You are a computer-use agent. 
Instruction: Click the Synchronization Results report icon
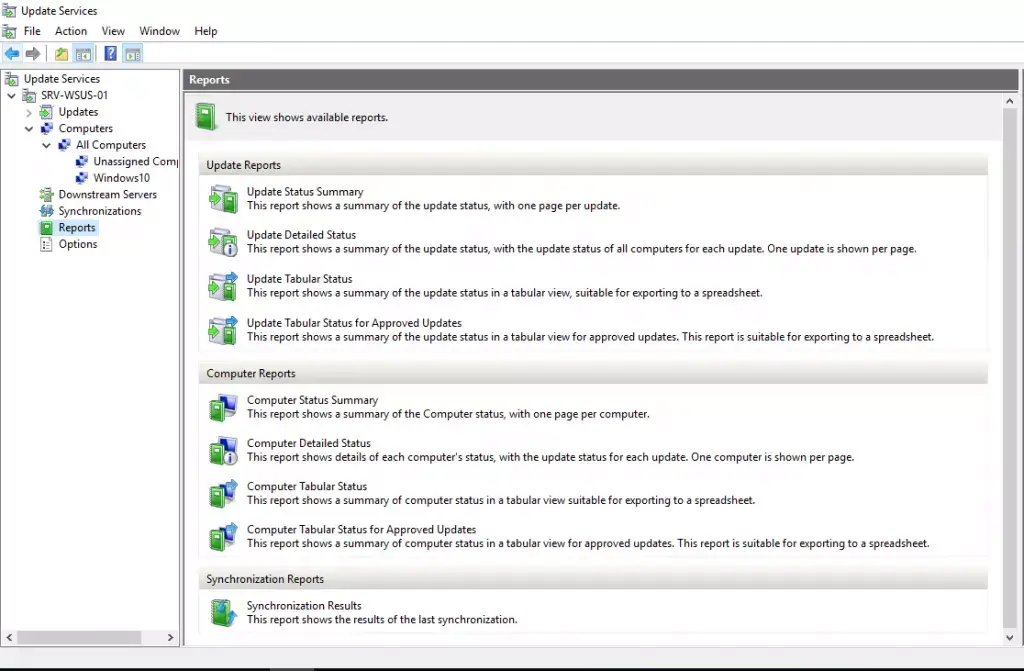coord(222,613)
